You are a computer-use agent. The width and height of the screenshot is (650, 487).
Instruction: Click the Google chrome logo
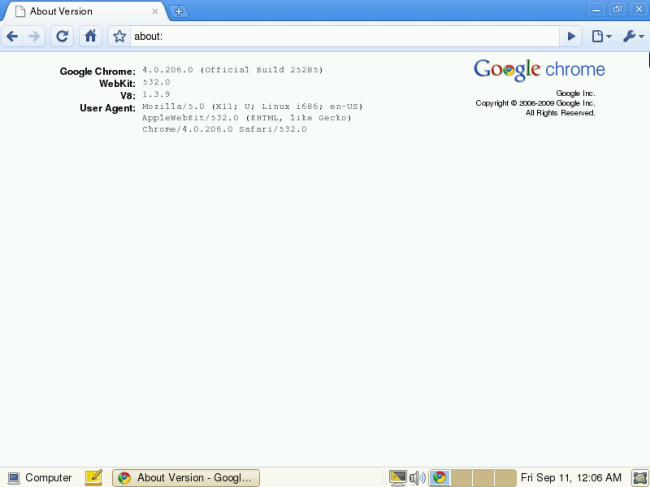click(x=539, y=70)
